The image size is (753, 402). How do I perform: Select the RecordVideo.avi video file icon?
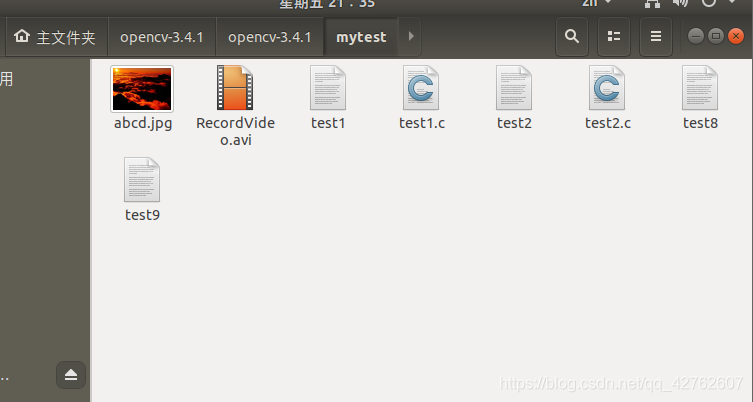click(x=235, y=87)
